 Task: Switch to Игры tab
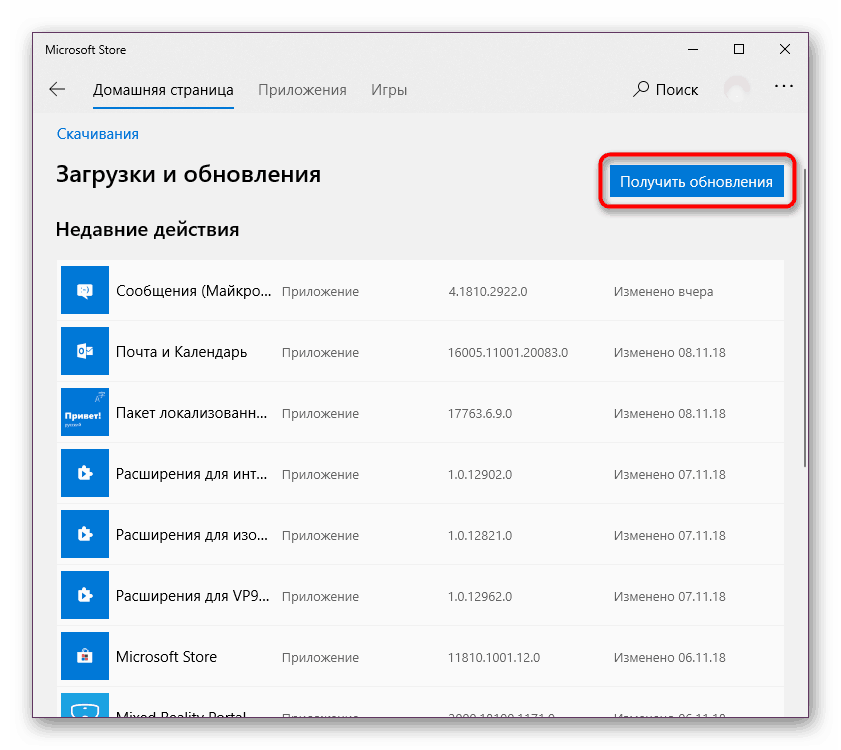(389, 90)
